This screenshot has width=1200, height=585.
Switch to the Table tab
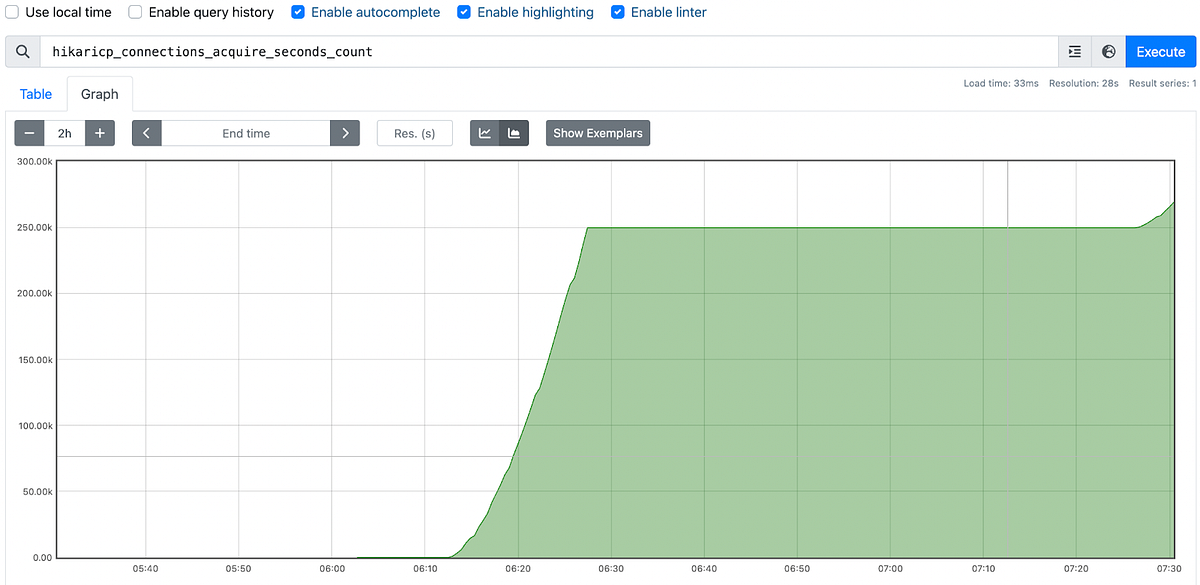pyautogui.click(x=35, y=93)
